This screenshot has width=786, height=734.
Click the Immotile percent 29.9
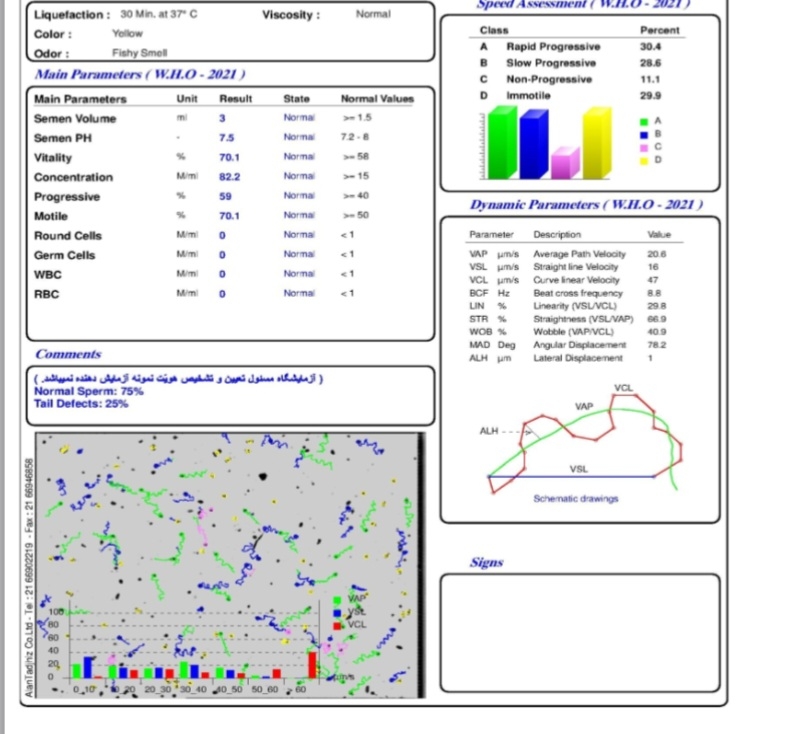[650, 96]
